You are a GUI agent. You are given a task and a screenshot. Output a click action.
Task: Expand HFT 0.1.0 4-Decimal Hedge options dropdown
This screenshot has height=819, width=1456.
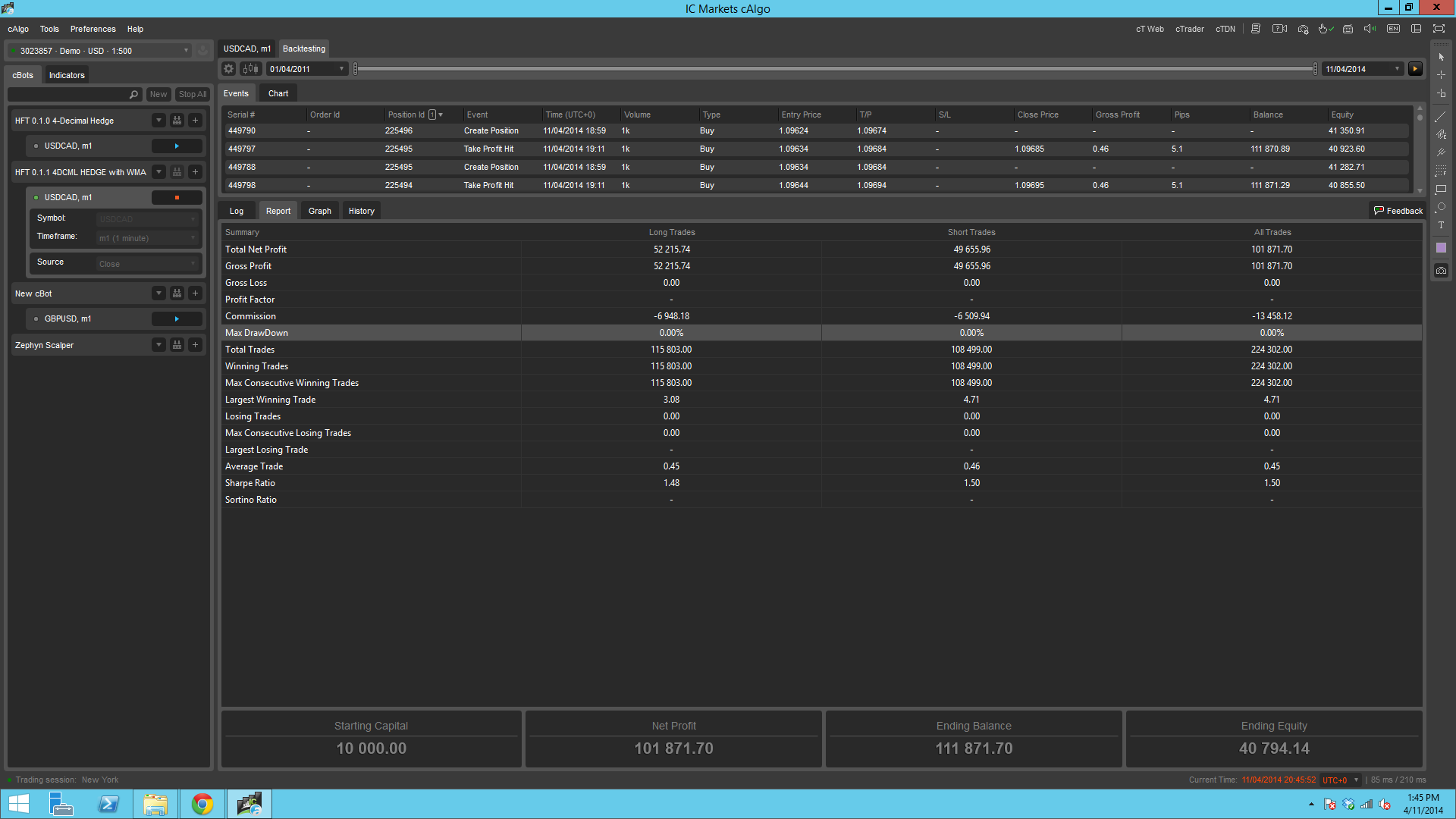(158, 121)
